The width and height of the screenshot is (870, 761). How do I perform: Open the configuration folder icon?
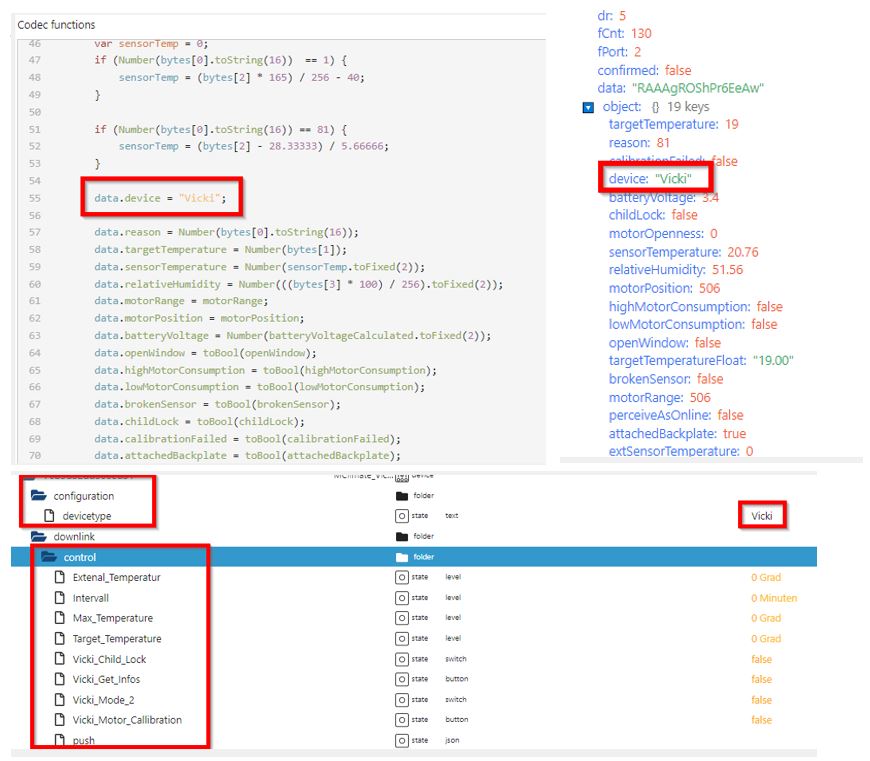tap(39, 495)
